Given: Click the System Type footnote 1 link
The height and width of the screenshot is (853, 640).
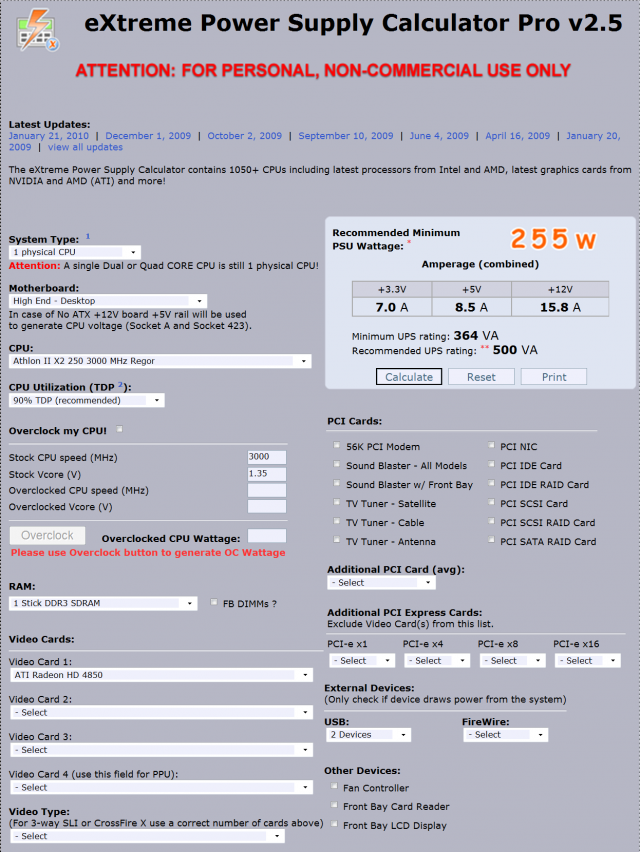Looking at the screenshot, I should tap(88, 236).
